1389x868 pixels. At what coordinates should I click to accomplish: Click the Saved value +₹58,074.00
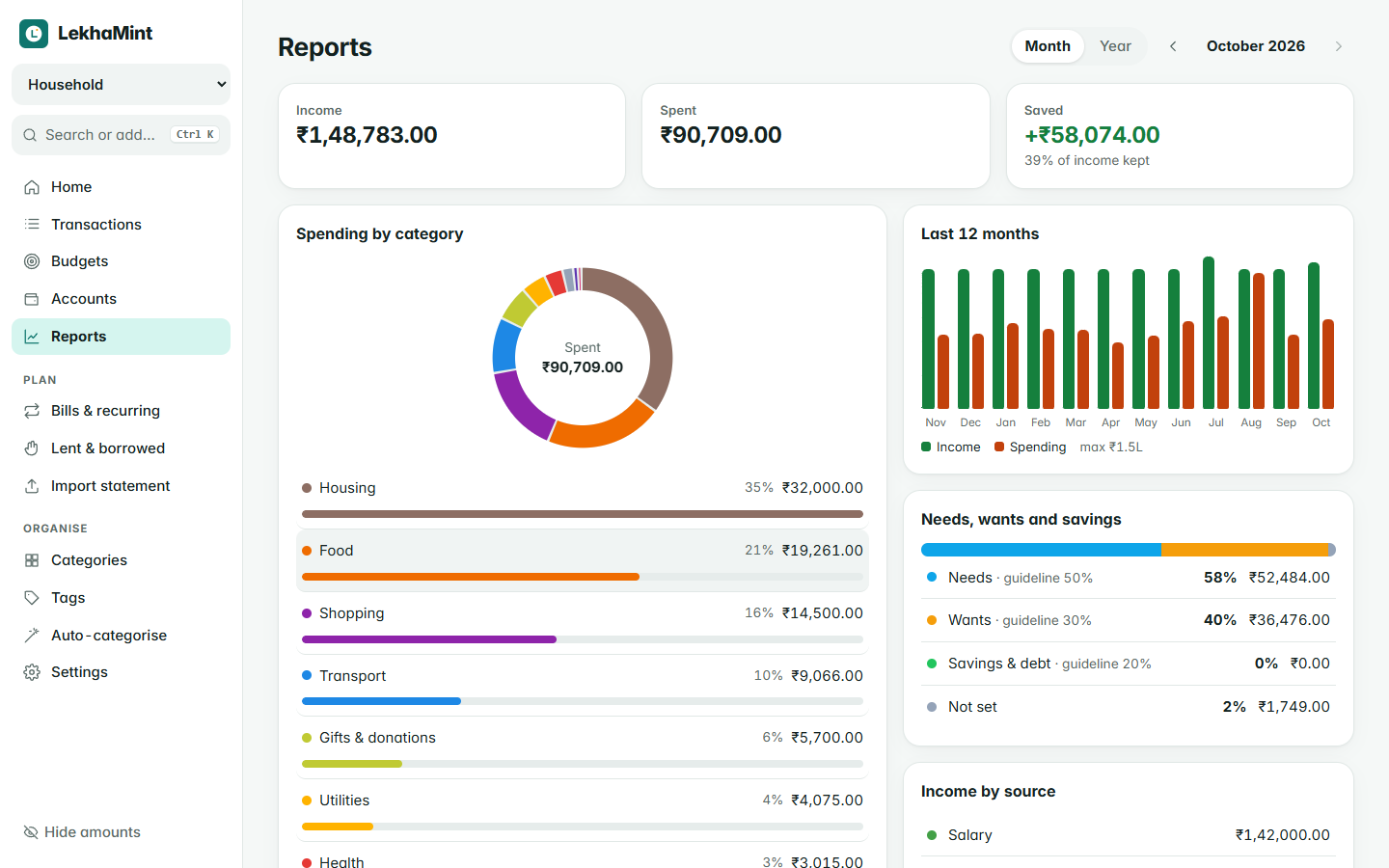pos(1092,135)
